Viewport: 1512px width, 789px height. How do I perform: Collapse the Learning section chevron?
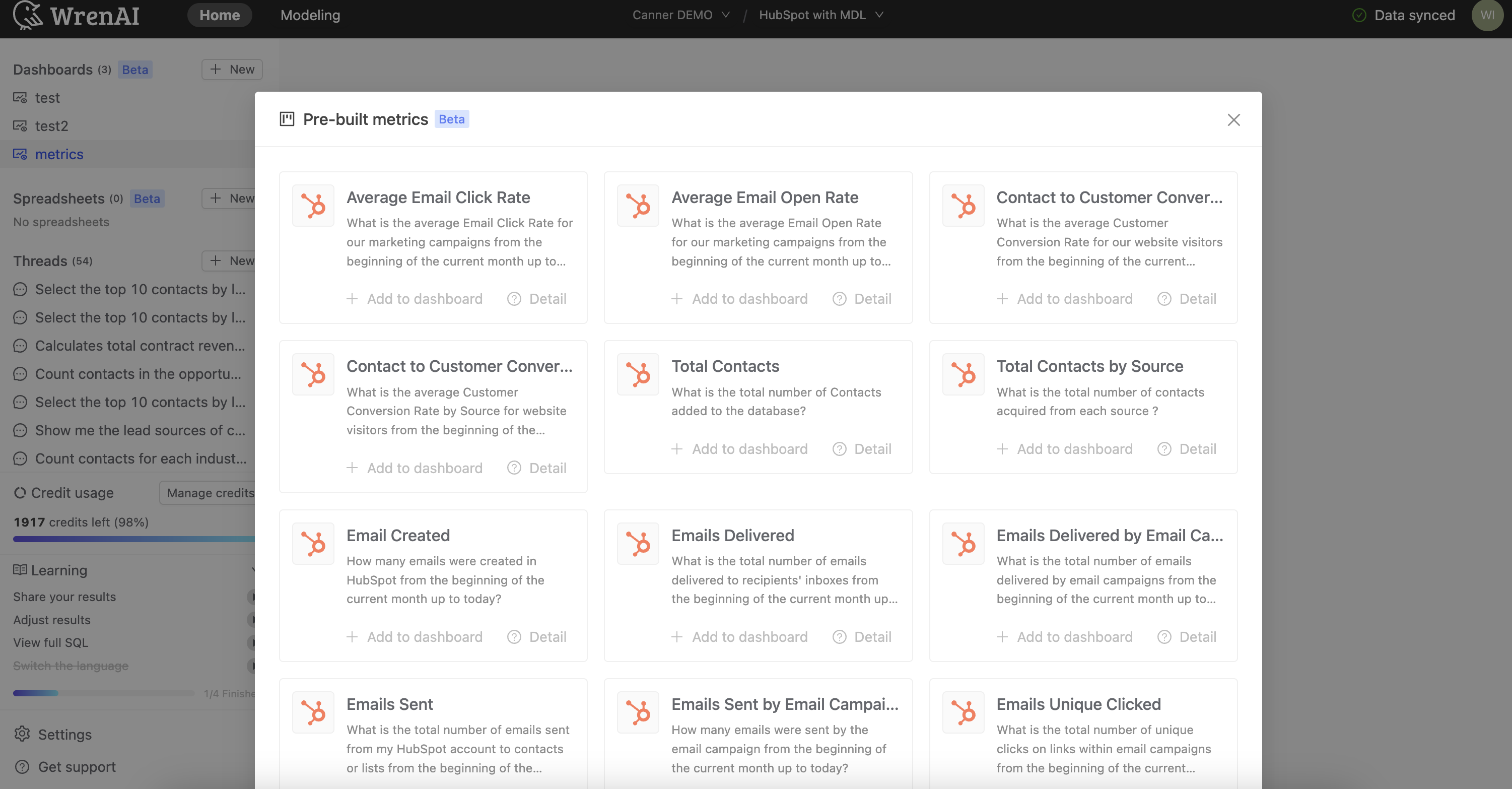click(252, 569)
